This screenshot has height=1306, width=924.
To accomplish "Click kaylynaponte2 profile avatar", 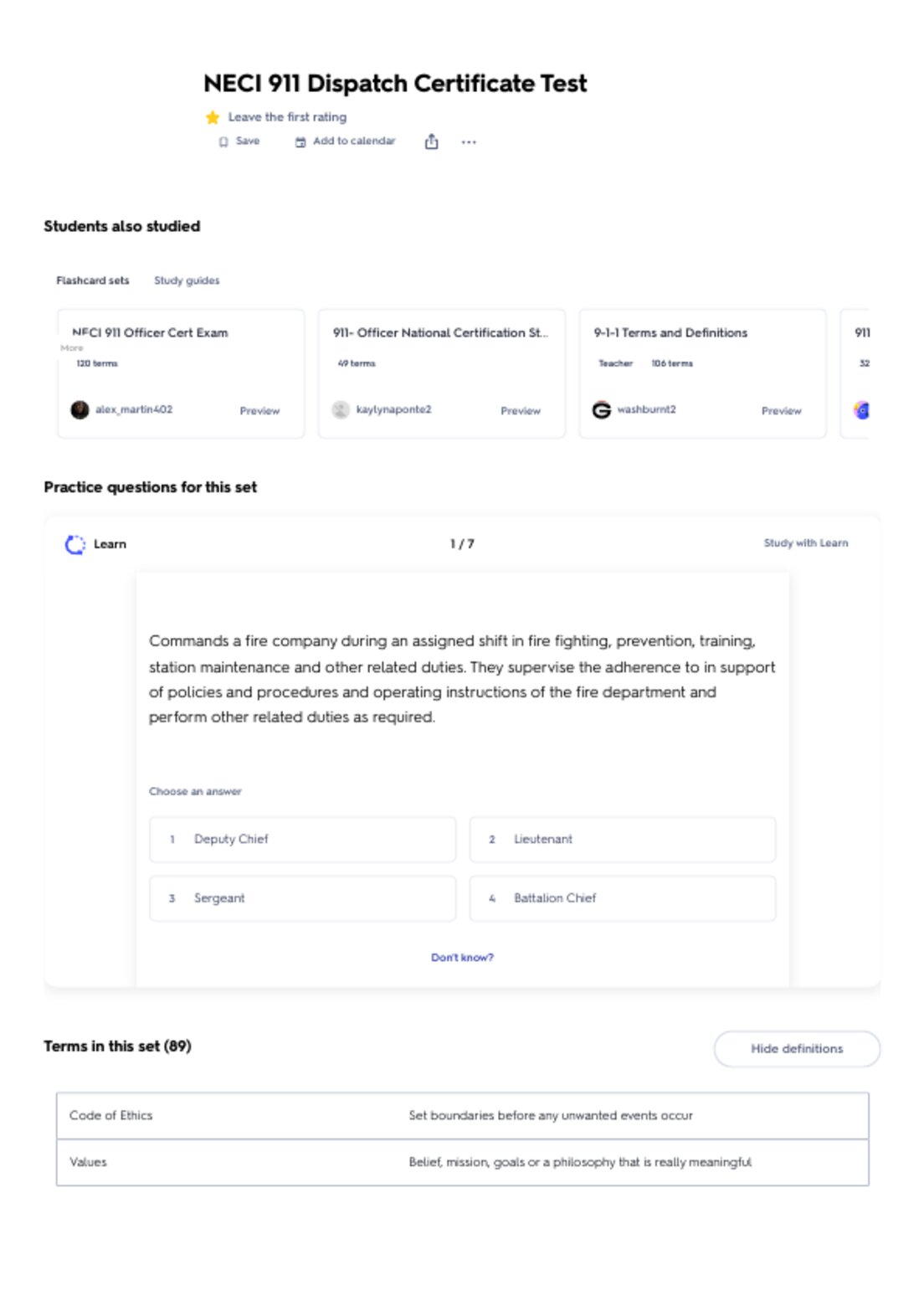I will 341,409.
